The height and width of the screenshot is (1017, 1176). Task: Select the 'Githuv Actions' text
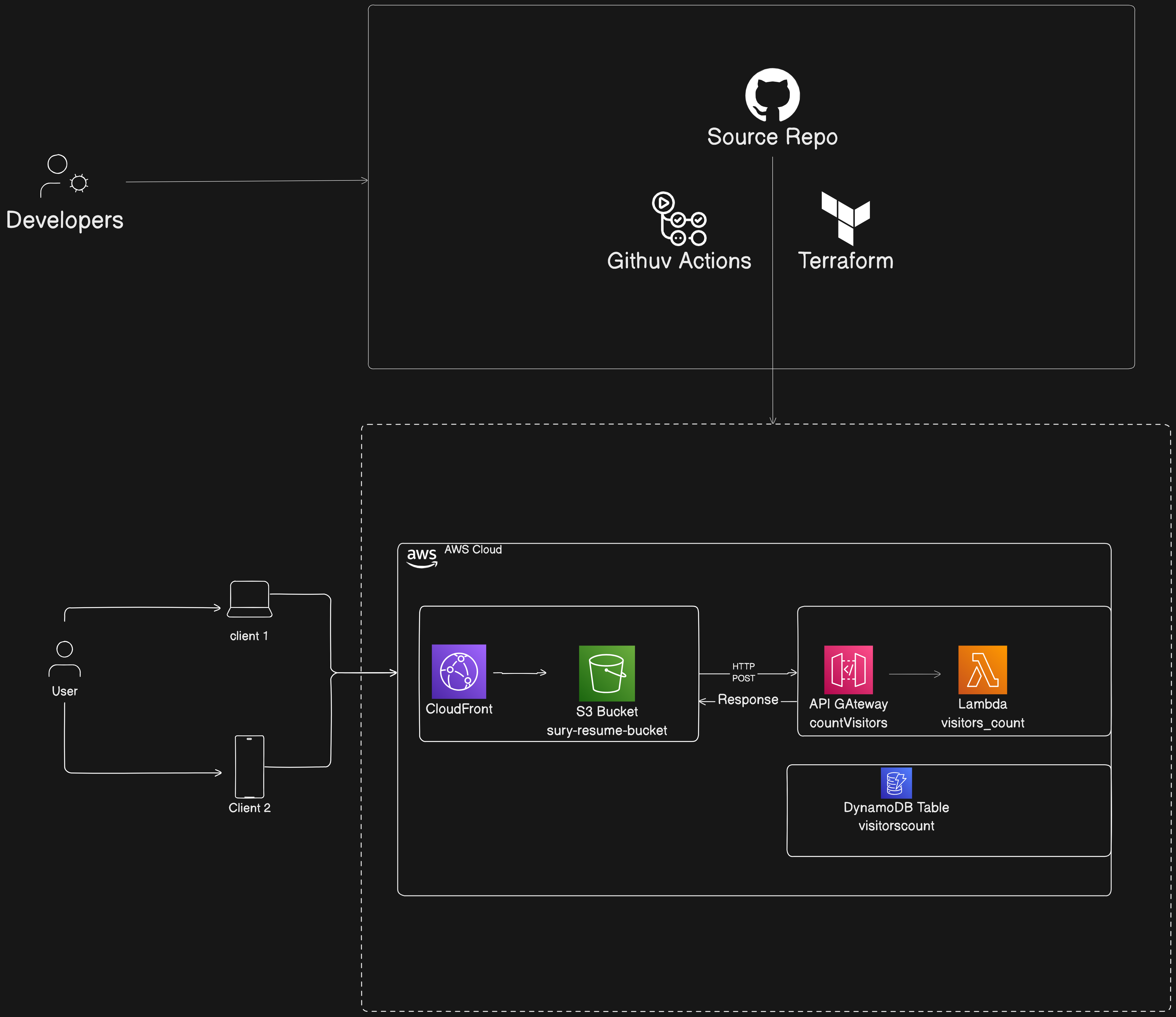(x=679, y=261)
